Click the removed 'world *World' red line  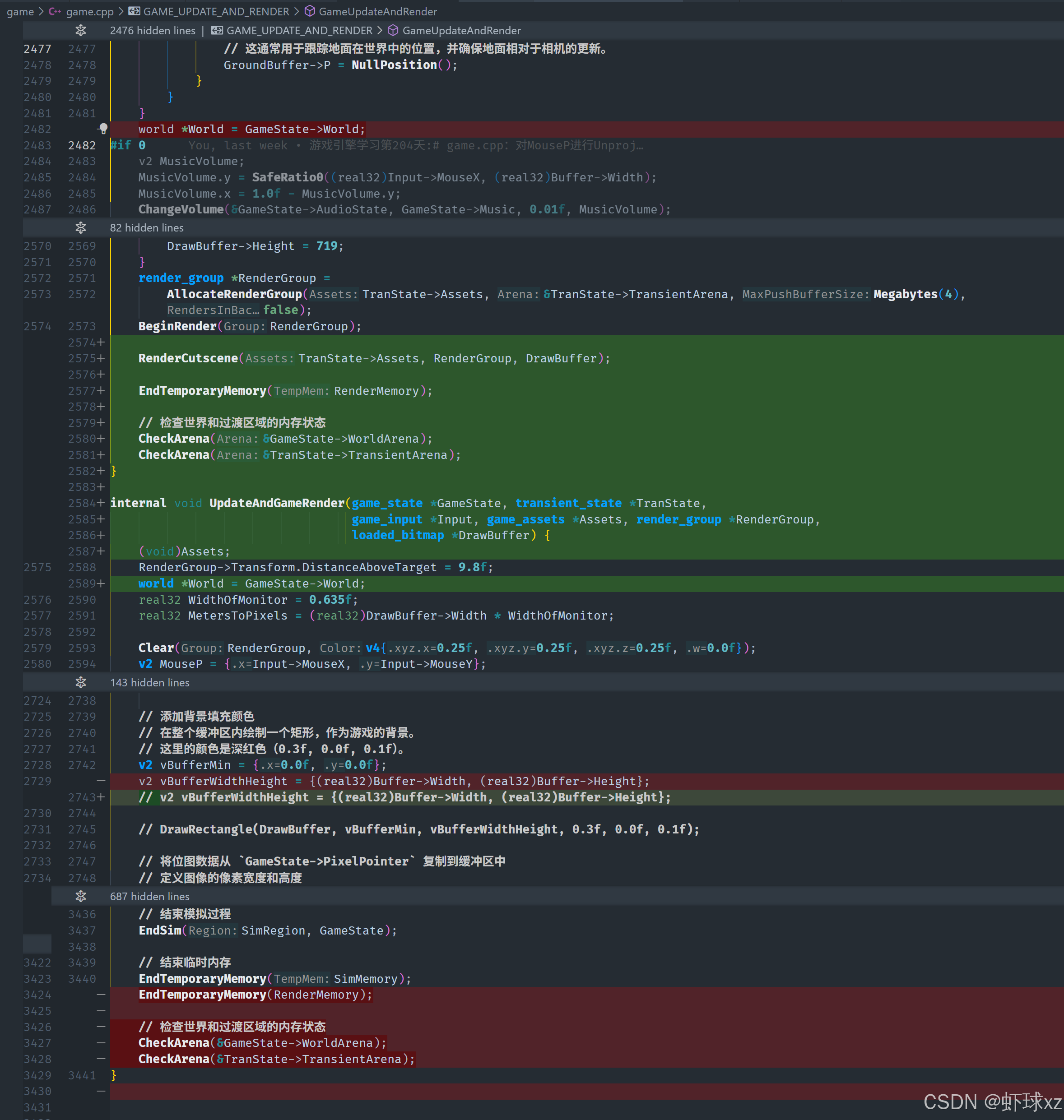point(251,129)
